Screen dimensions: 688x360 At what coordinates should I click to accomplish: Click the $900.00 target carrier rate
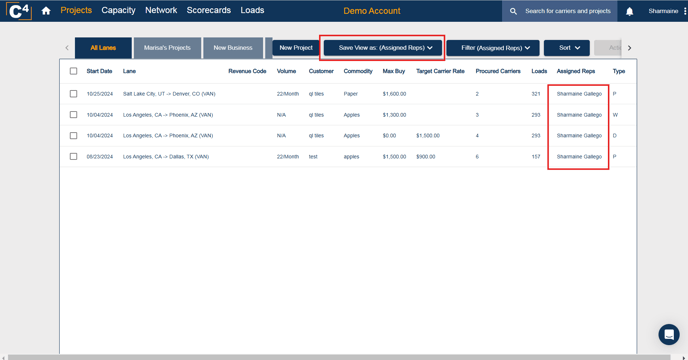point(426,157)
